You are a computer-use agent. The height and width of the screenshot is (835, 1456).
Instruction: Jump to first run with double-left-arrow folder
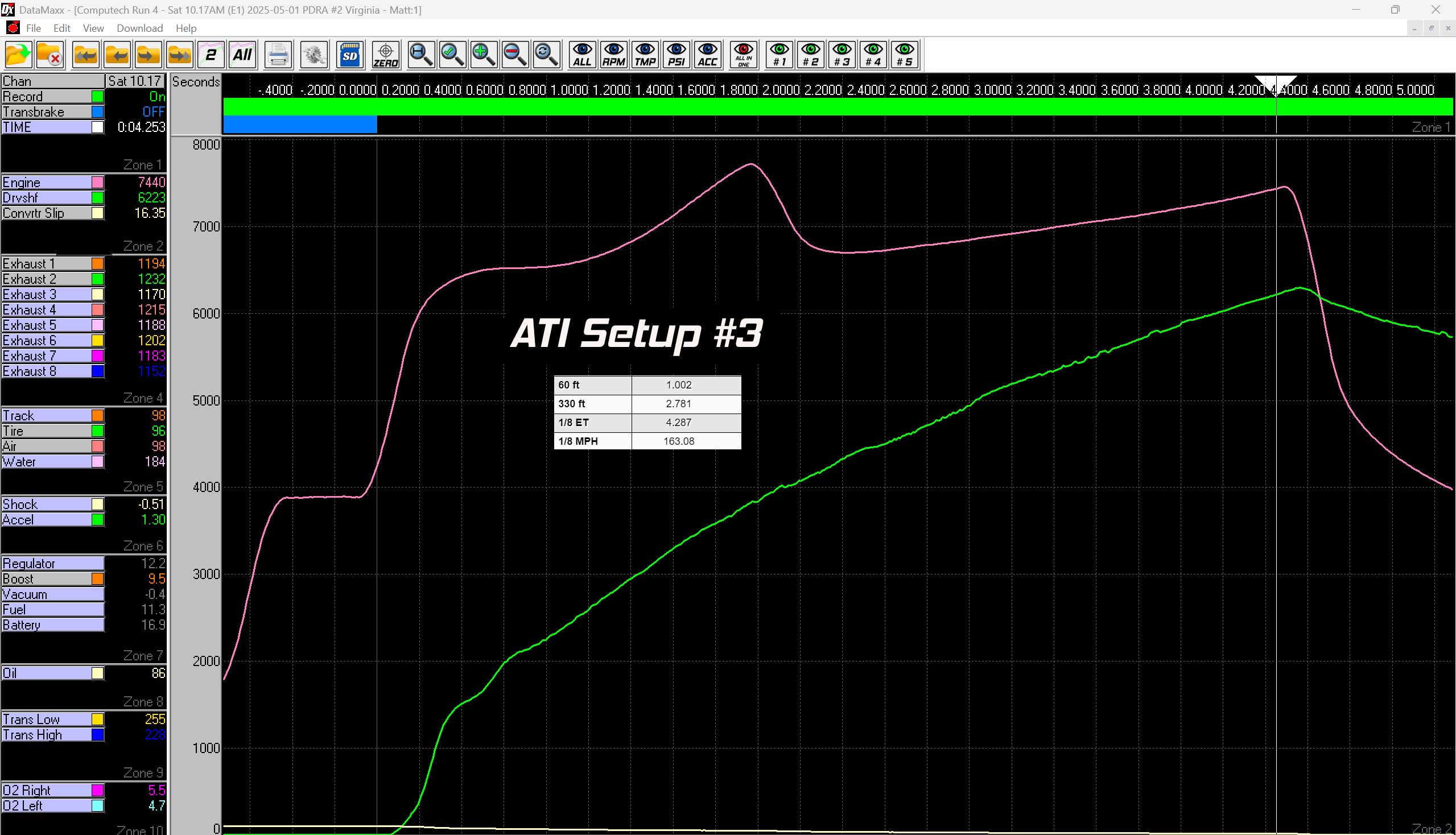(86, 55)
